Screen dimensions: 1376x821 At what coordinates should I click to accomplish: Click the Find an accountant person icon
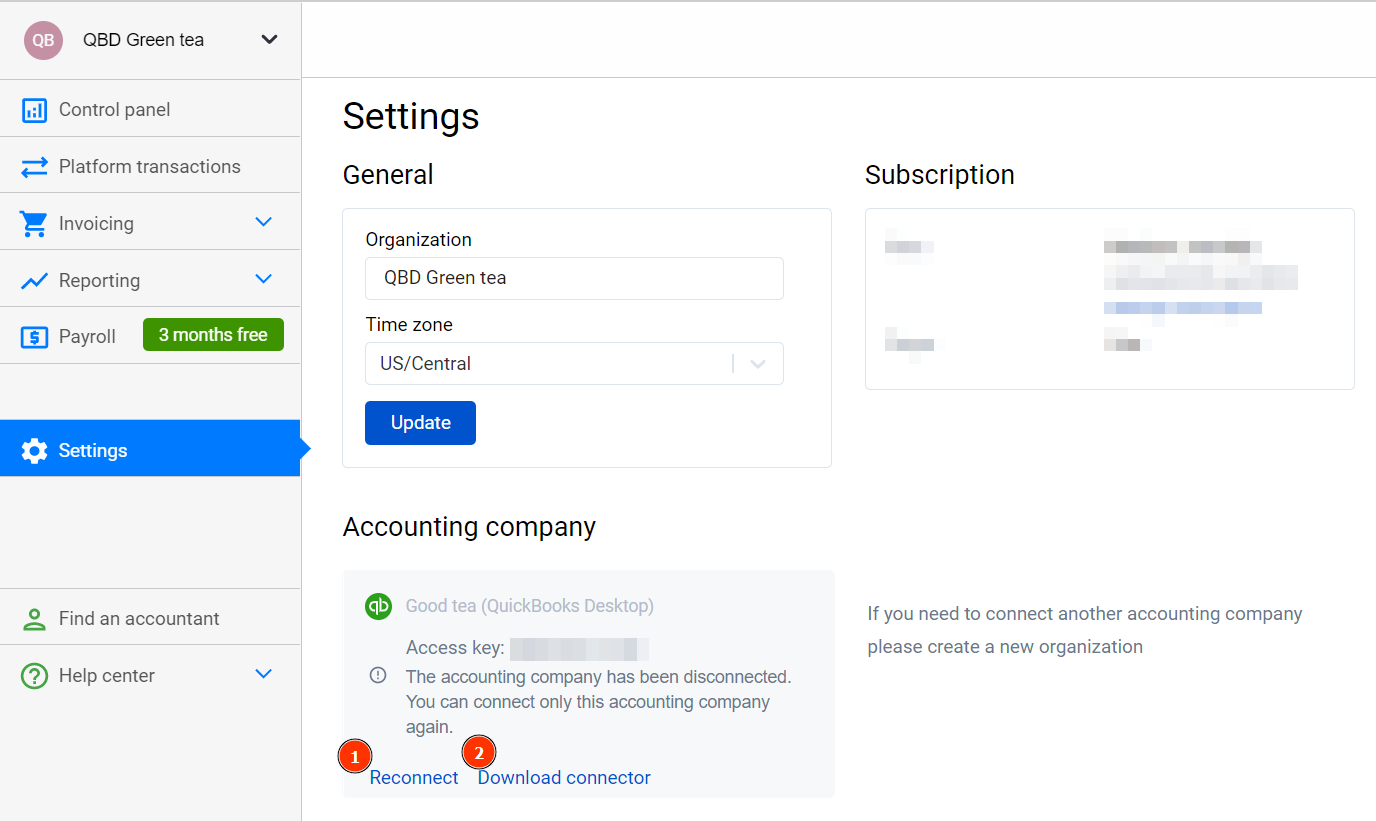pyautogui.click(x=34, y=619)
